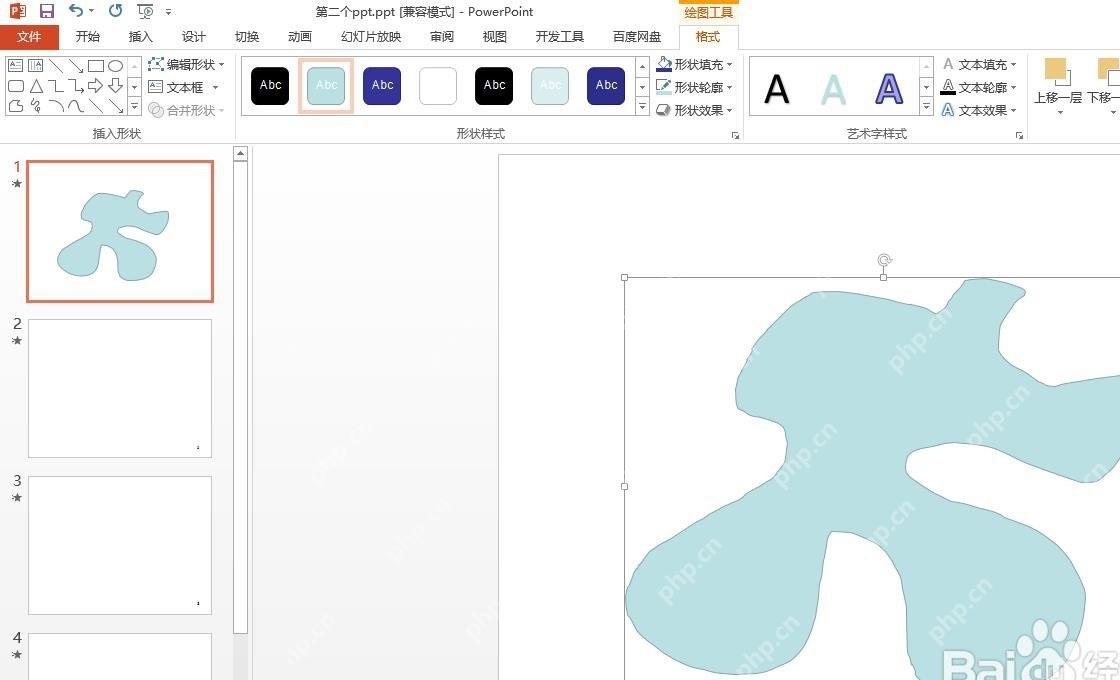The height and width of the screenshot is (680, 1120).
Task: Switch to the 百度网盘 tab
Action: tap(637, 37)
